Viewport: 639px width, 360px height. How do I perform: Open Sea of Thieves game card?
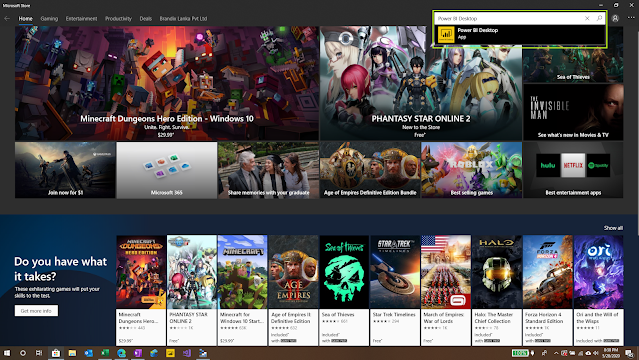[344, 290]
